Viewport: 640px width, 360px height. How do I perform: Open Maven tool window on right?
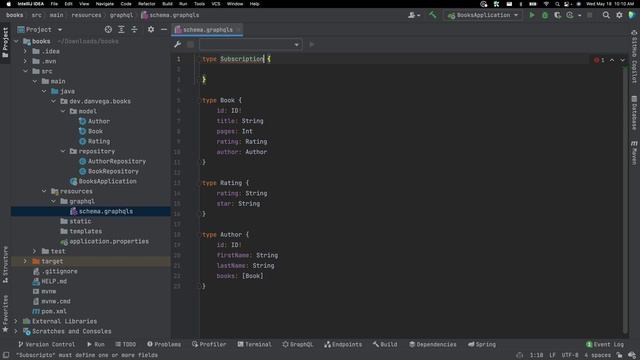click(x=634, y=153)
